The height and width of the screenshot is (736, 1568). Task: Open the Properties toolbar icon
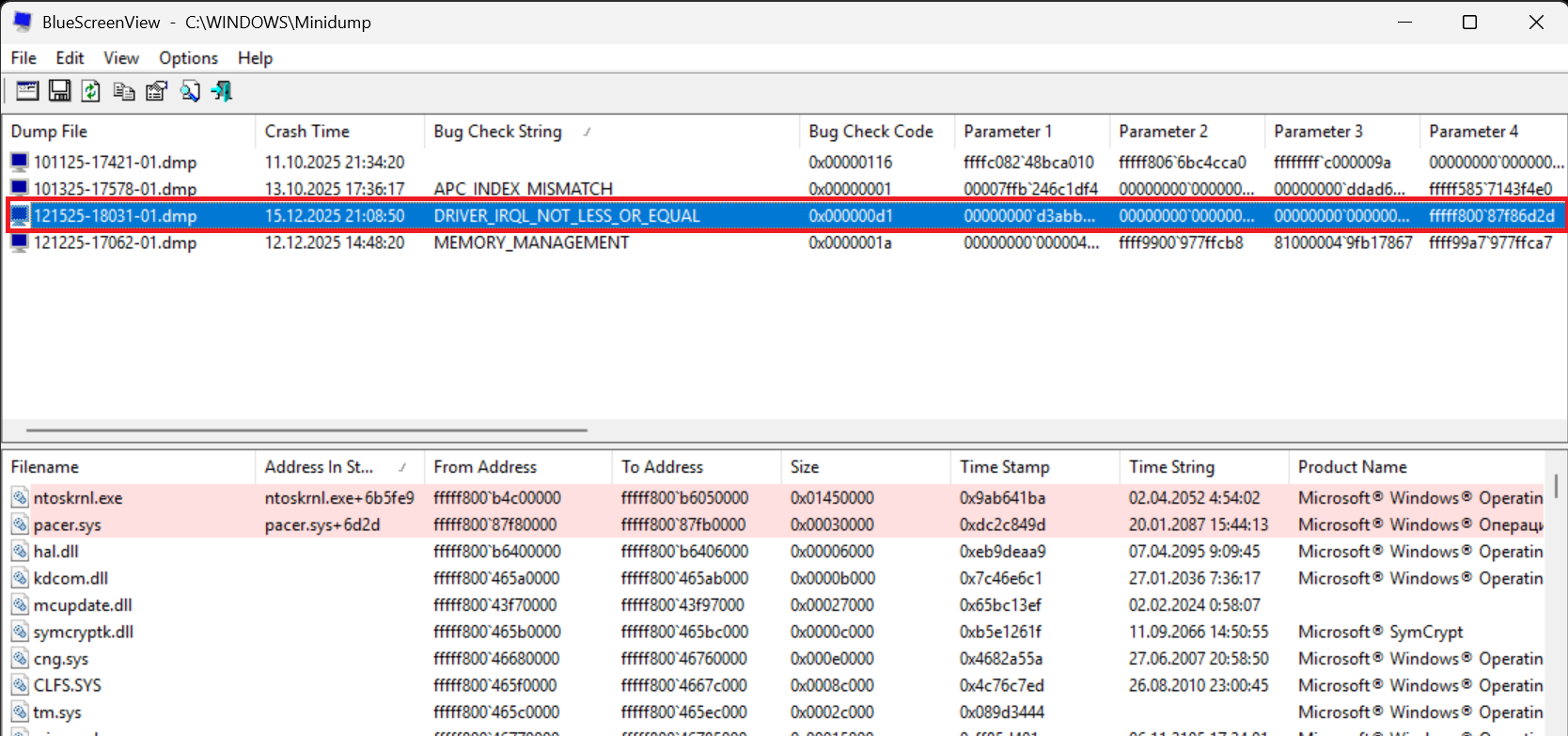[x=157, y=91]
